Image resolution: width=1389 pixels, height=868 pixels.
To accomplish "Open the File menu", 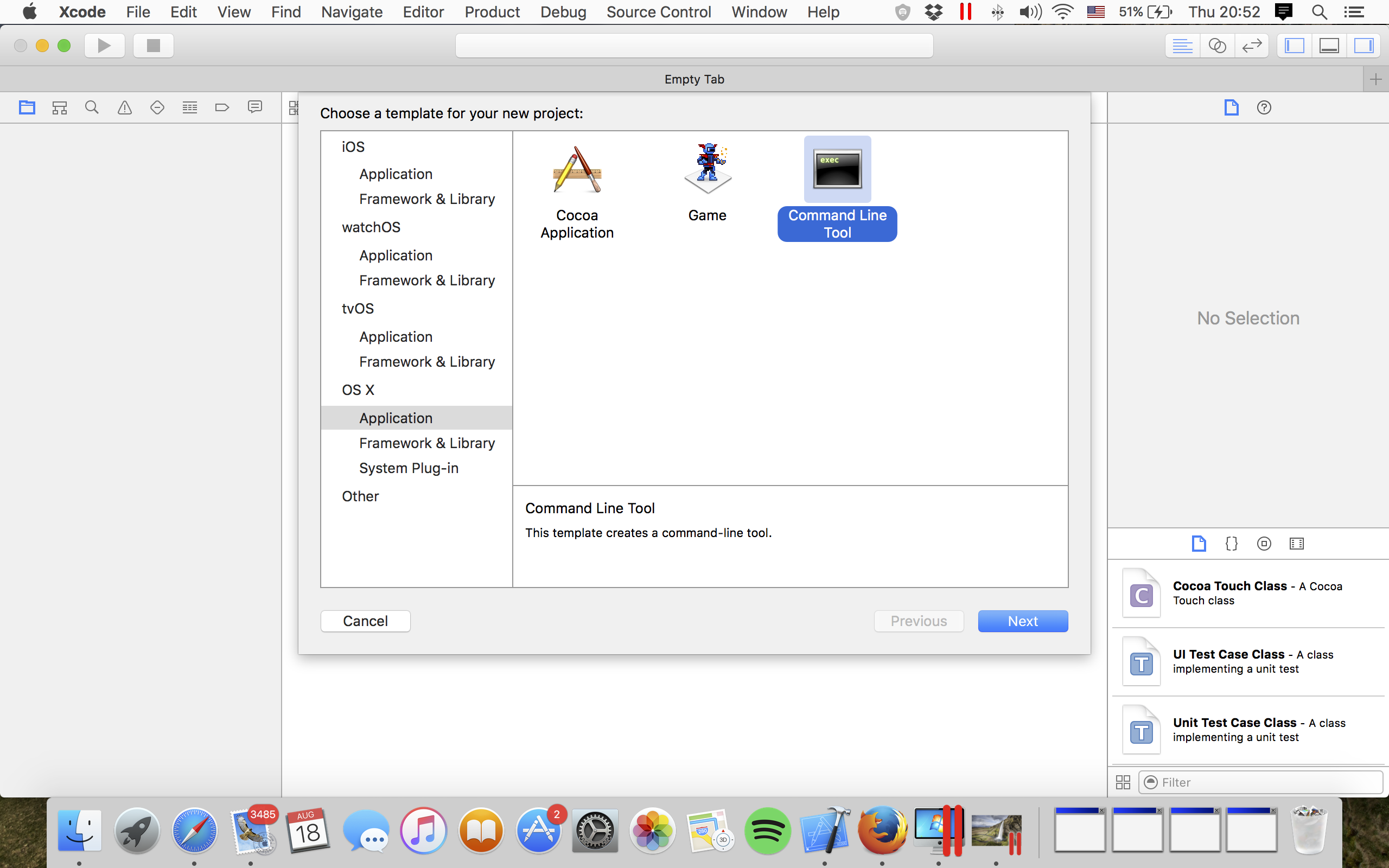I will (x=138, y=12).
